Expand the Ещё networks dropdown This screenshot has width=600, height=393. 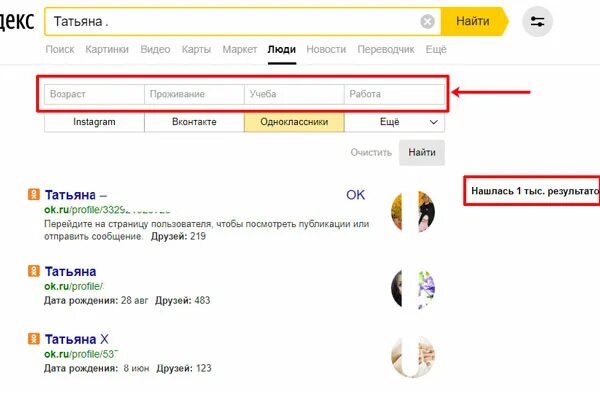click(395, 122)
